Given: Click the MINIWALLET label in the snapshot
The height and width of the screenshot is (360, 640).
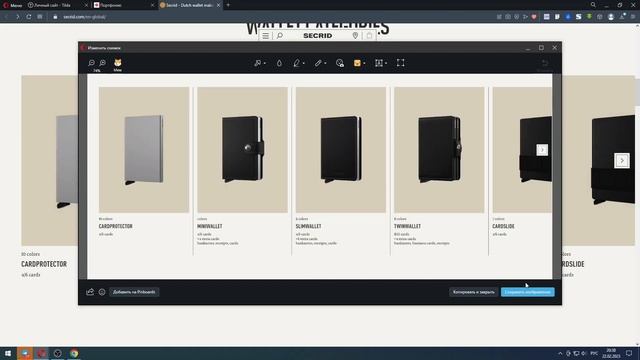Looking at the screenshot, I should (210, 226).
